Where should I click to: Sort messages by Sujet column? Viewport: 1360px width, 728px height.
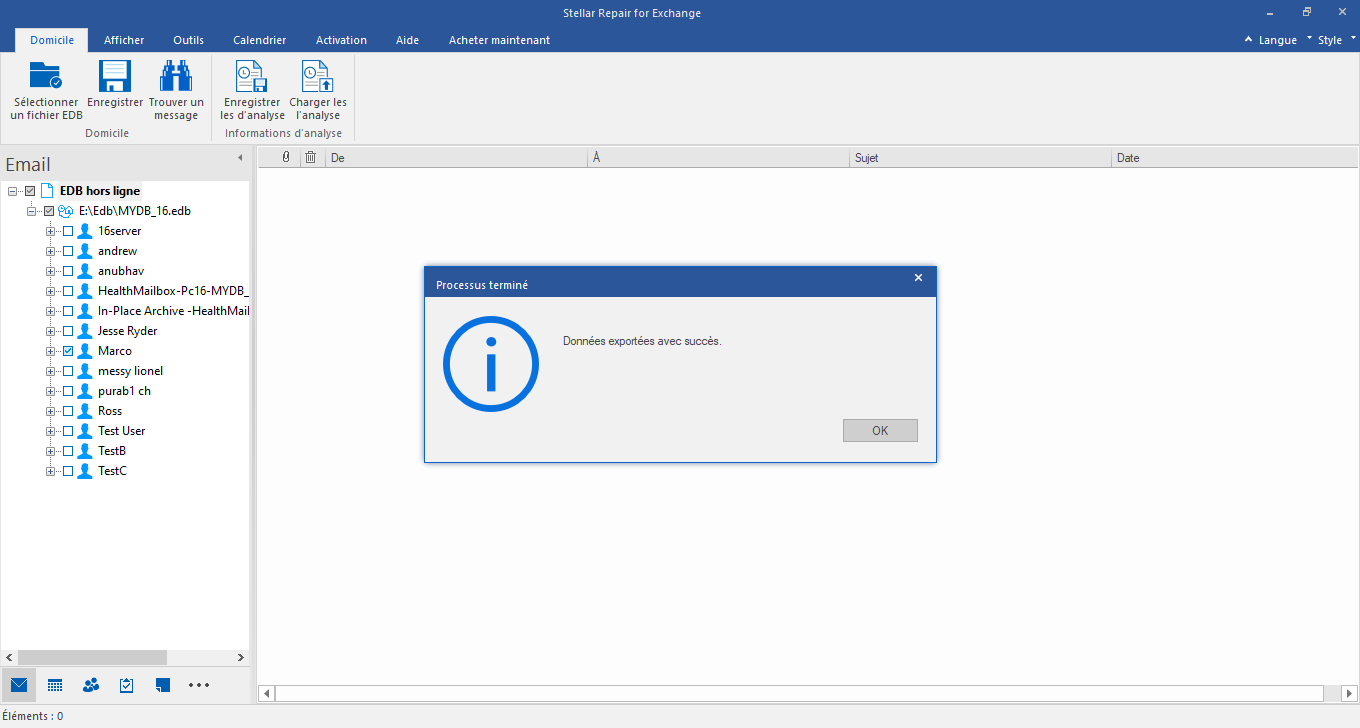[x=981, y=158]
